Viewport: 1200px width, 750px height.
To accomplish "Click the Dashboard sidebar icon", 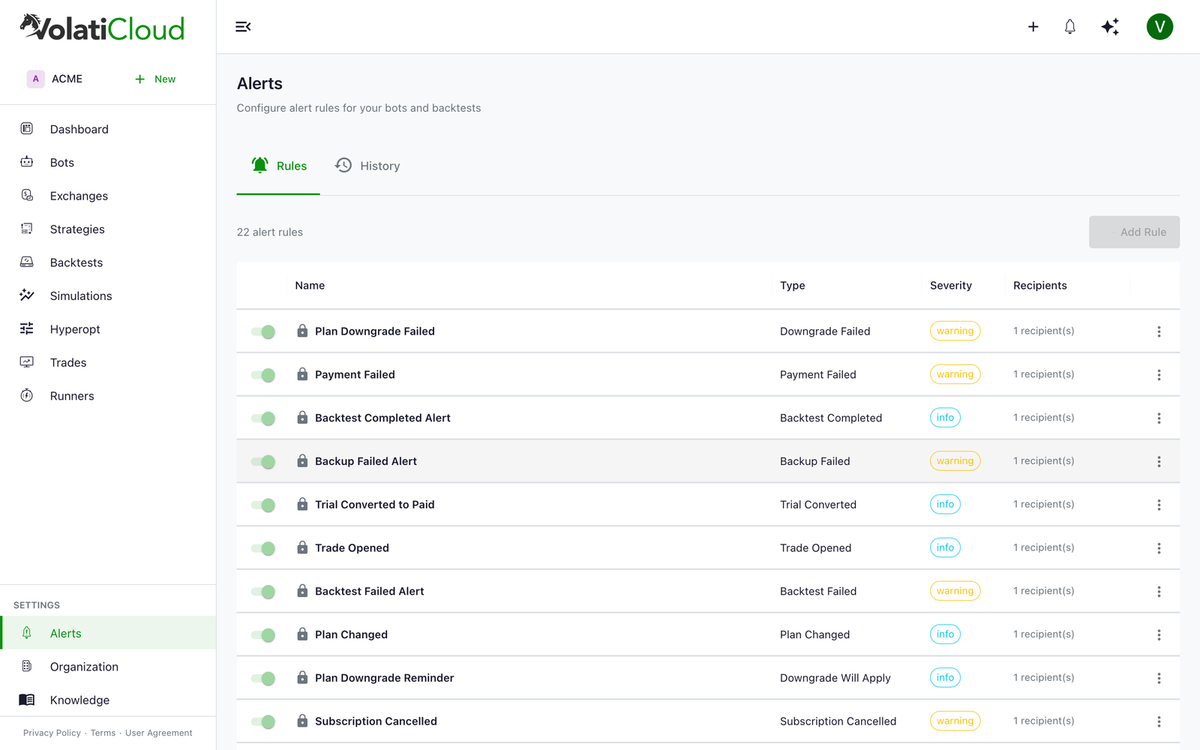I will coord(27,129).
